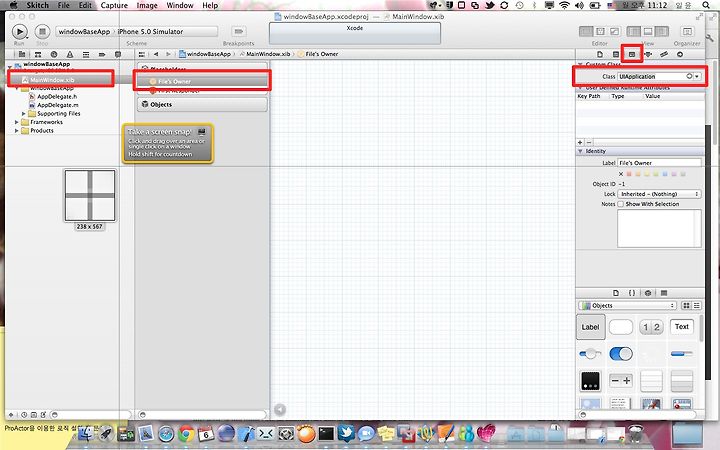Select the Objects section in outline
This screenshot has height=450, width=720.
pos(202,104)
